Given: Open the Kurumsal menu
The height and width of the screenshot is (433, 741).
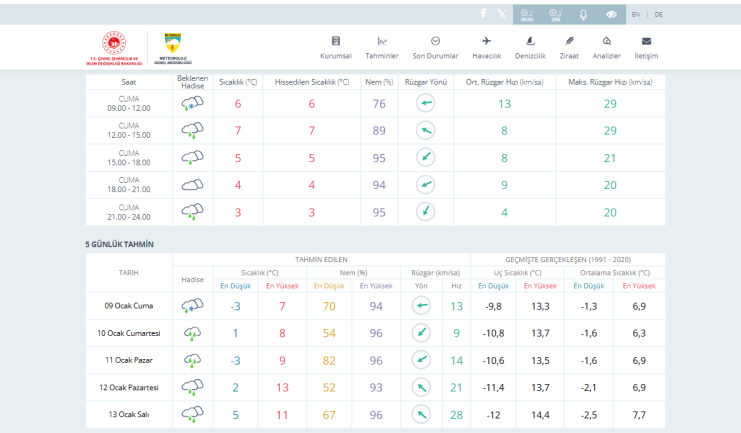Looking at the screenshot, I should [x=335, y=47].
